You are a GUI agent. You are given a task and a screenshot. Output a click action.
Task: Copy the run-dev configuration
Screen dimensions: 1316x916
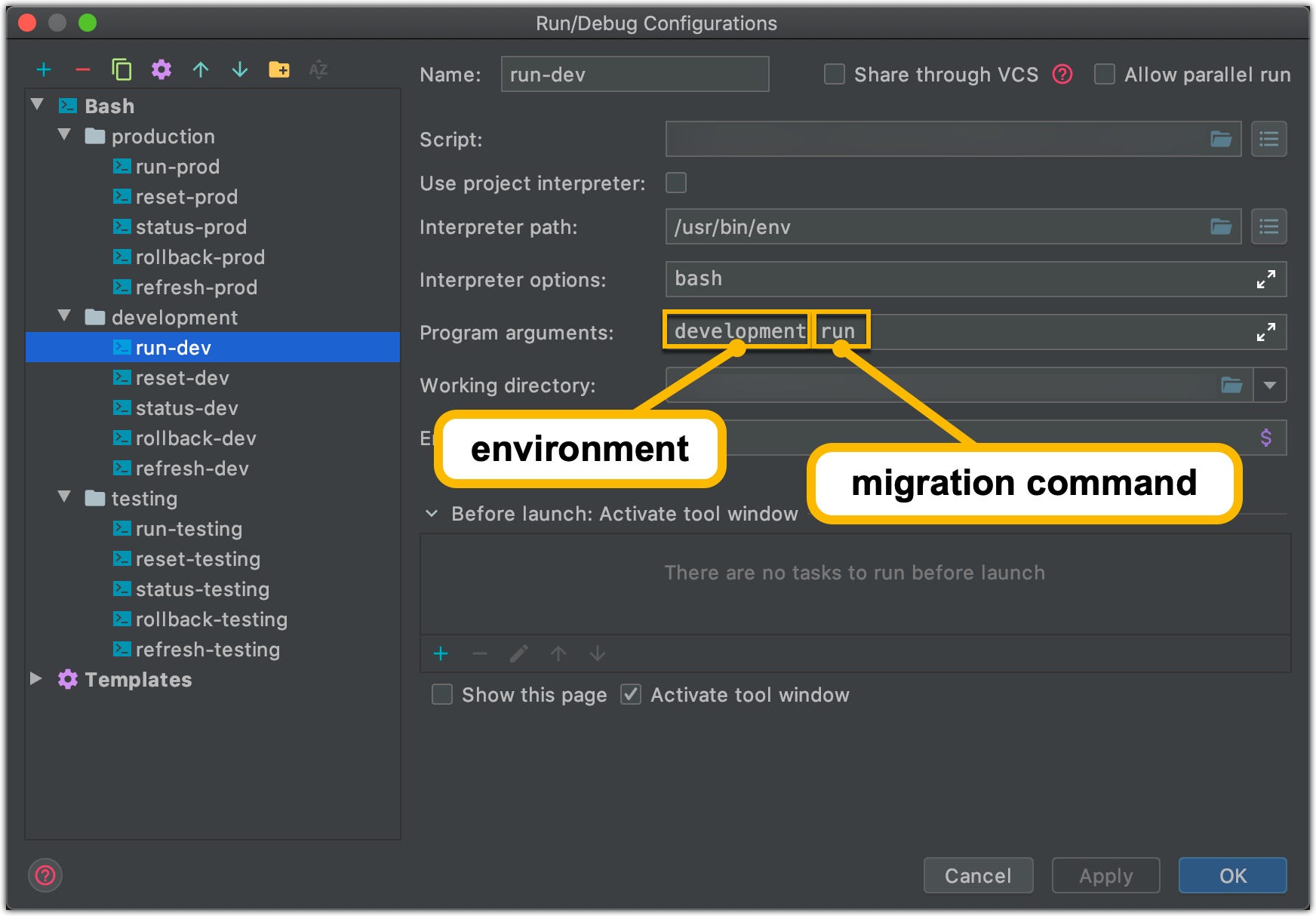[121, 69]
